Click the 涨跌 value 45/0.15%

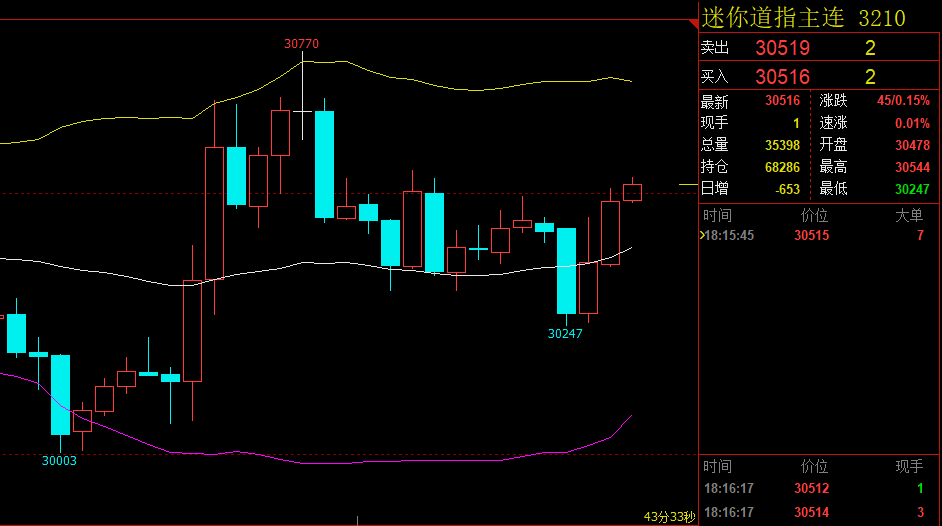point(903,100)
